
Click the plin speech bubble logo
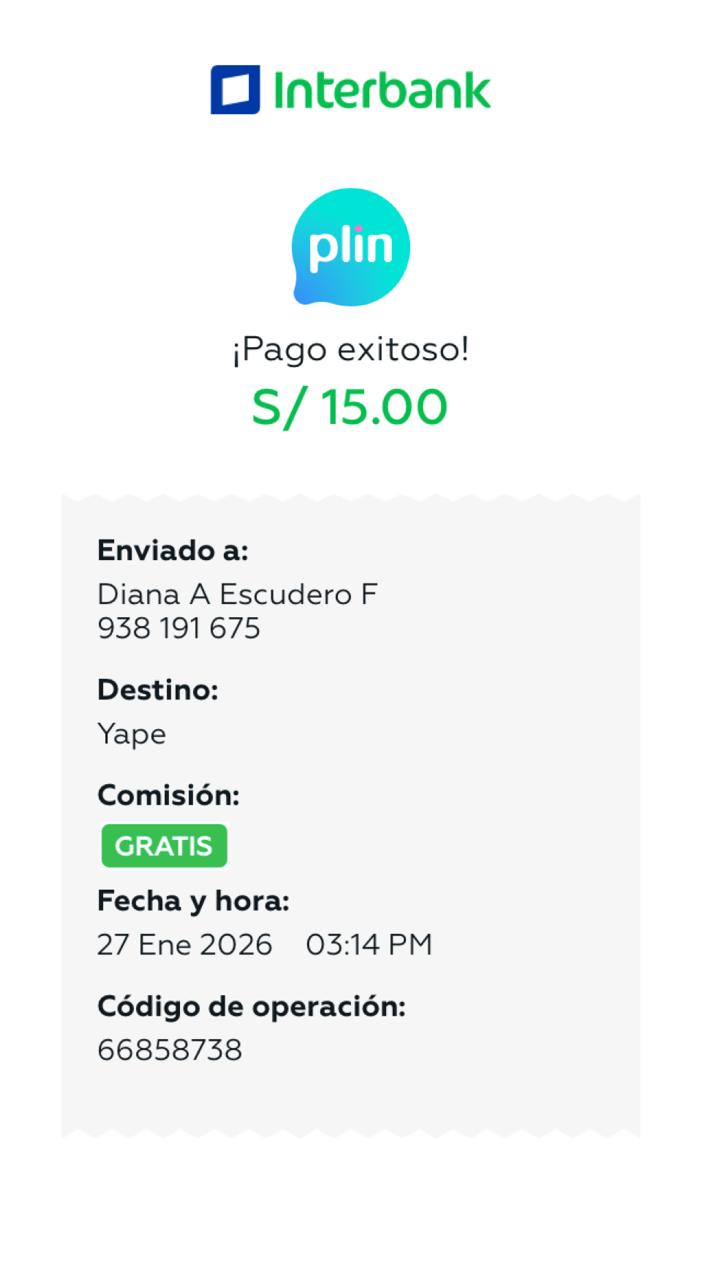tap(351, 246)
